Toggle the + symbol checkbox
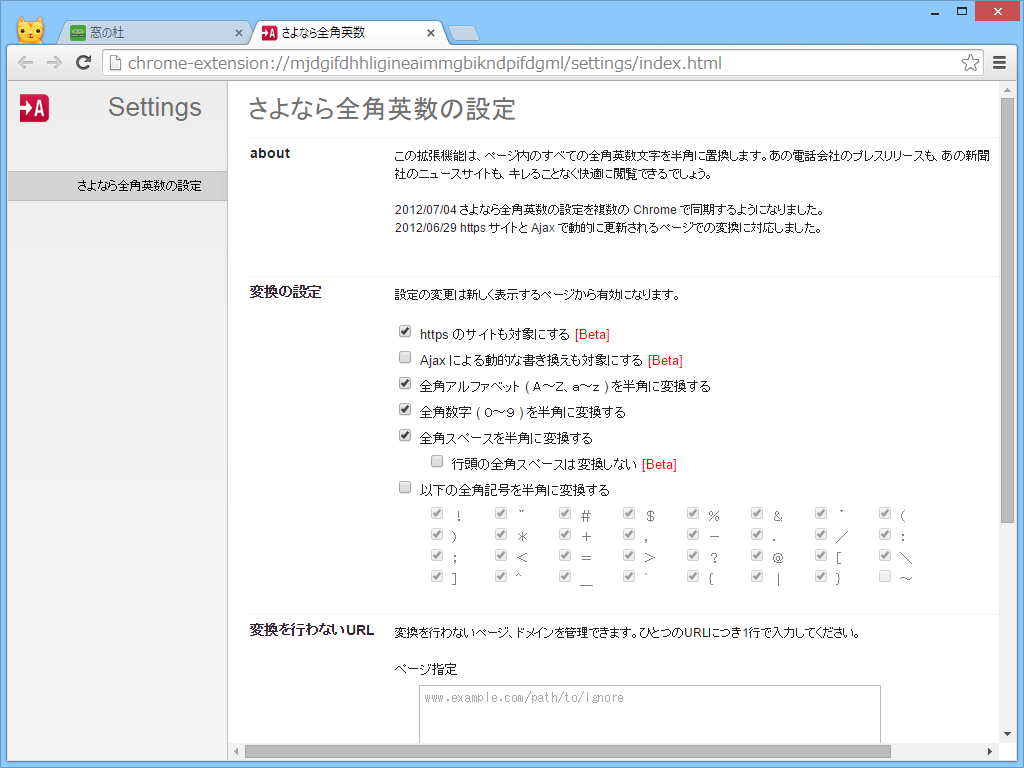The height and width of the screenshot is (768, 1024). [x=565, y=534]
